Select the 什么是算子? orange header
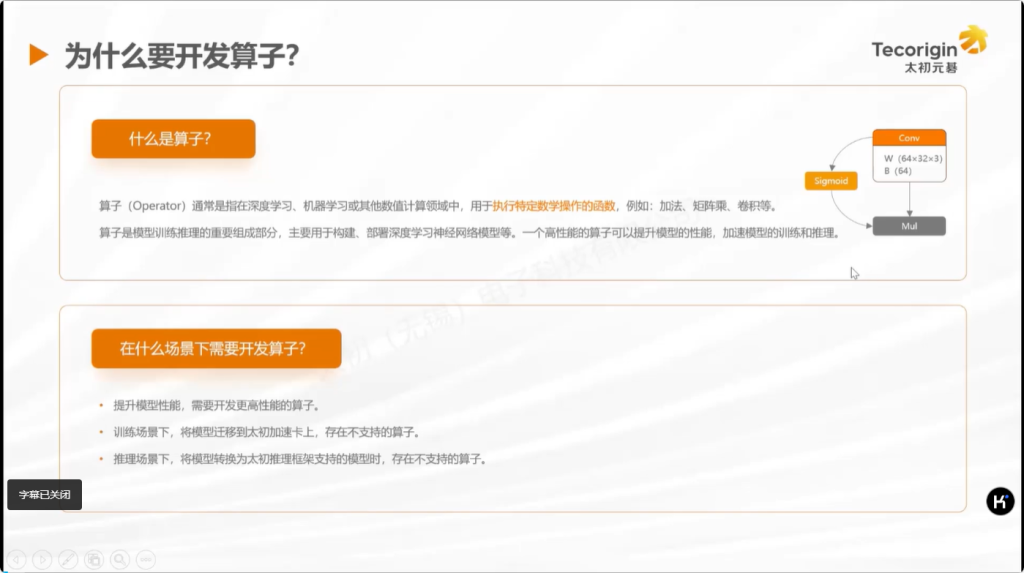Screen dimensions: 1024x573 (173, 139)
